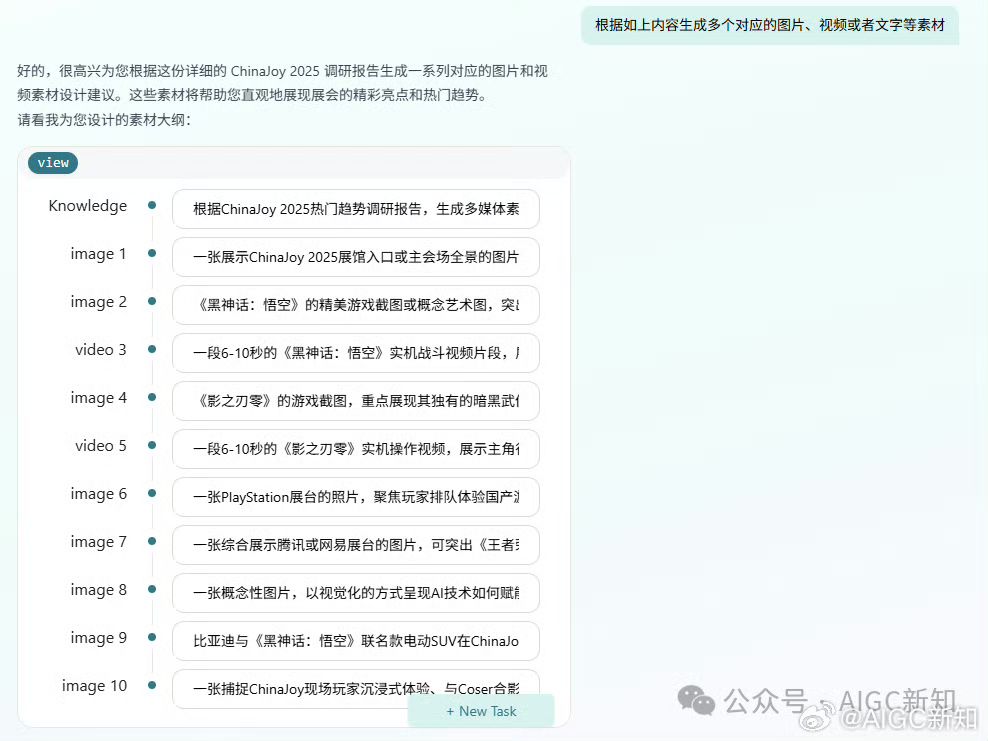Click the timeline dot beside image 2
Screen dimensions: 988x741
click(152, 301)
